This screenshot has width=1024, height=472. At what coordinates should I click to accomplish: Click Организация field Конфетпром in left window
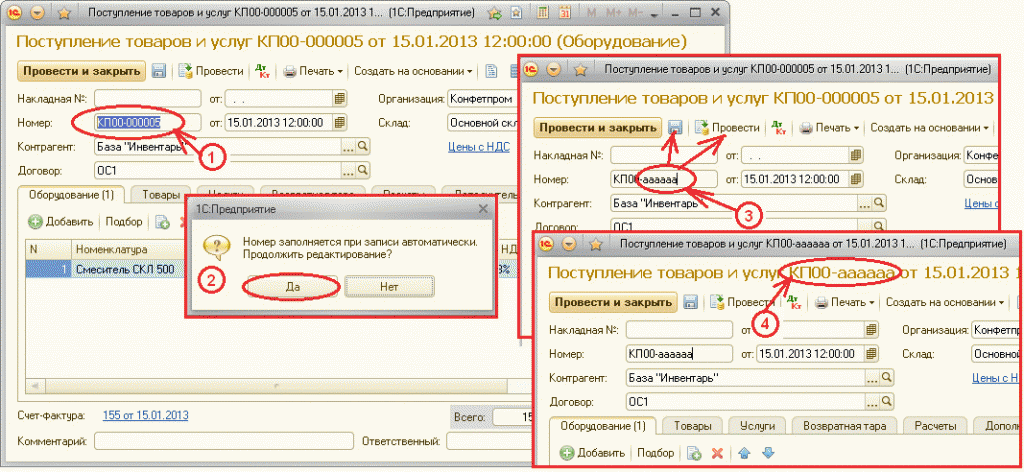482,99
